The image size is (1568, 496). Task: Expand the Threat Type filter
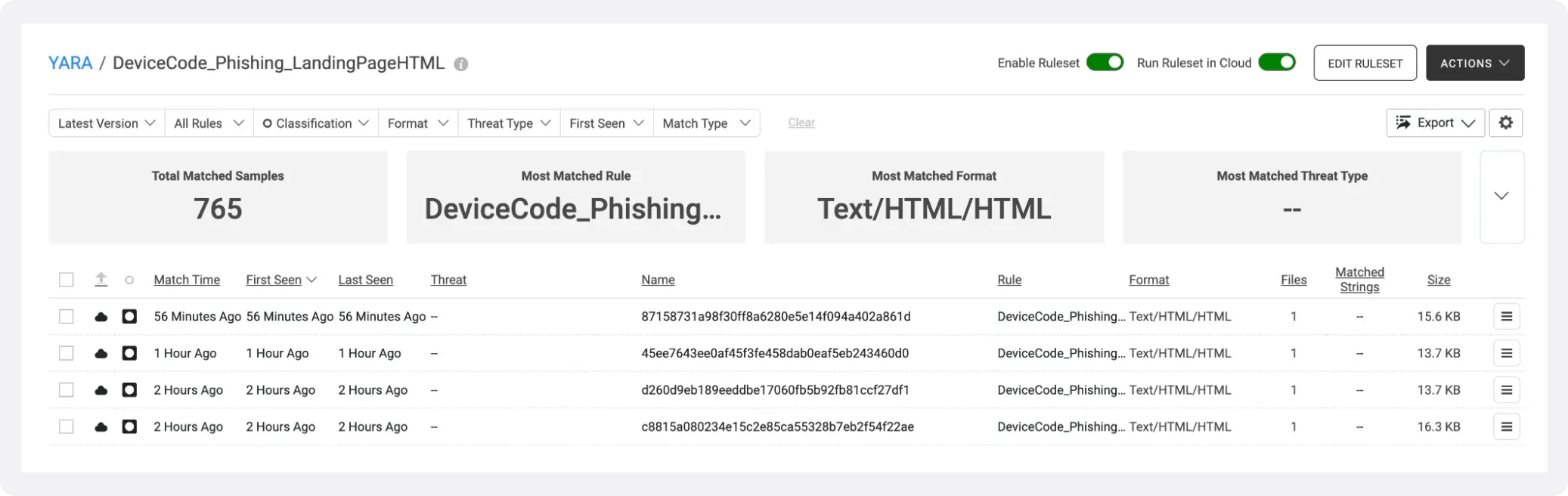(509, 123)
